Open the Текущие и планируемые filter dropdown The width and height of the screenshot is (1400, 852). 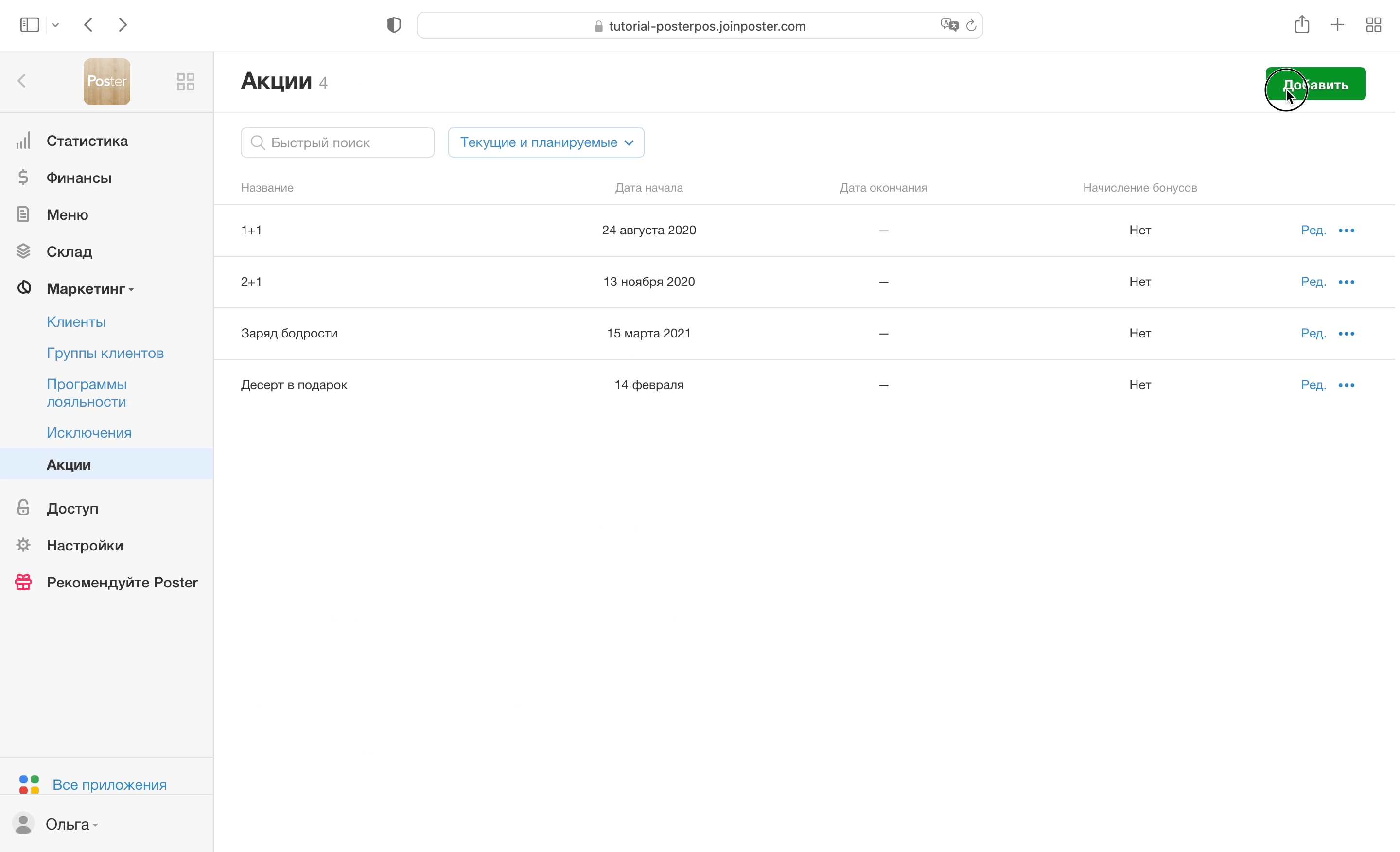(x=545, y=142)
